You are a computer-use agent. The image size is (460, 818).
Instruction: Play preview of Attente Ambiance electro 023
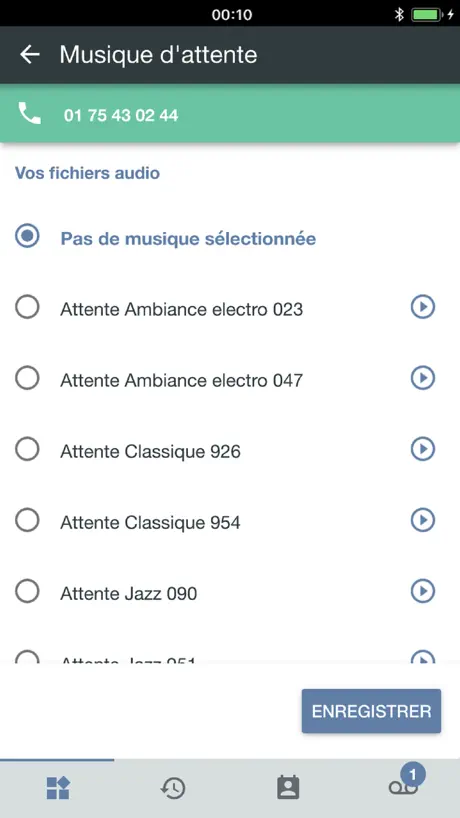(x=422, y=307)
